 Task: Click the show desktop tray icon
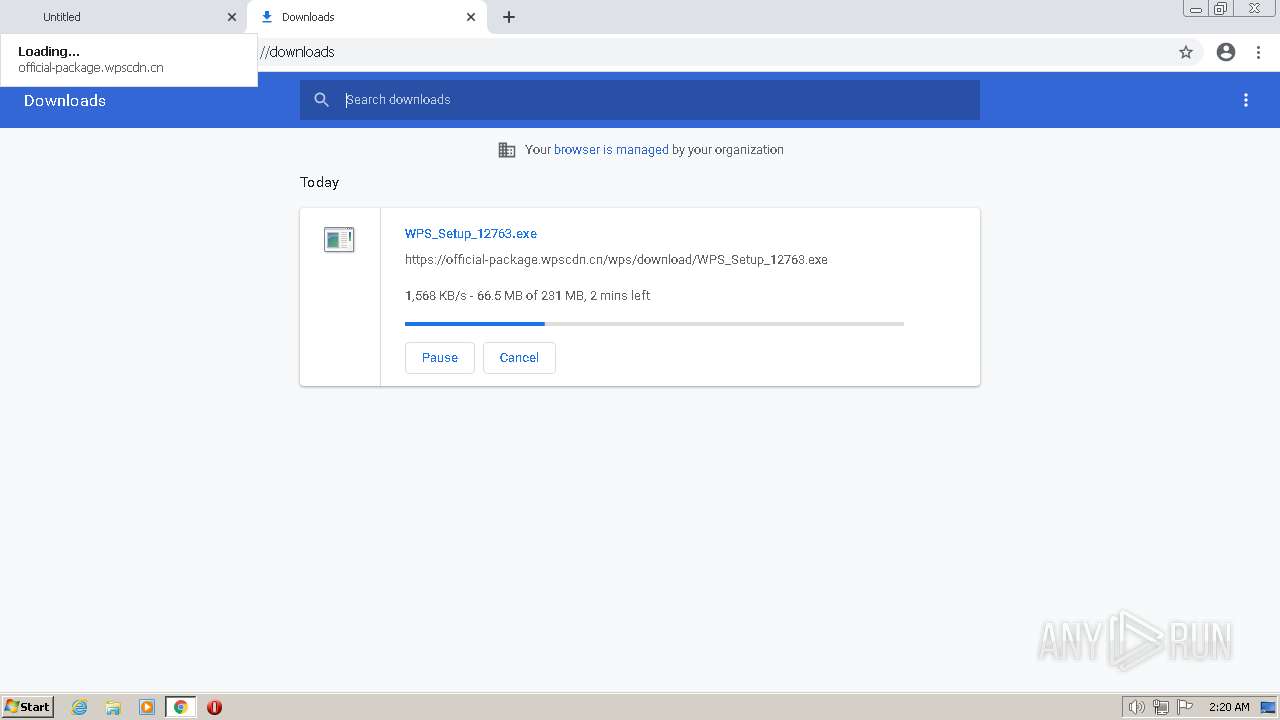[x=1268, y=707]
